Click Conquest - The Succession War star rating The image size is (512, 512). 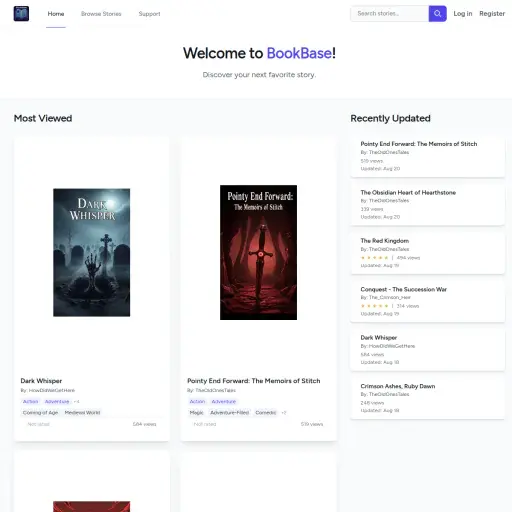pyautogui.click(x=375, y=306)
